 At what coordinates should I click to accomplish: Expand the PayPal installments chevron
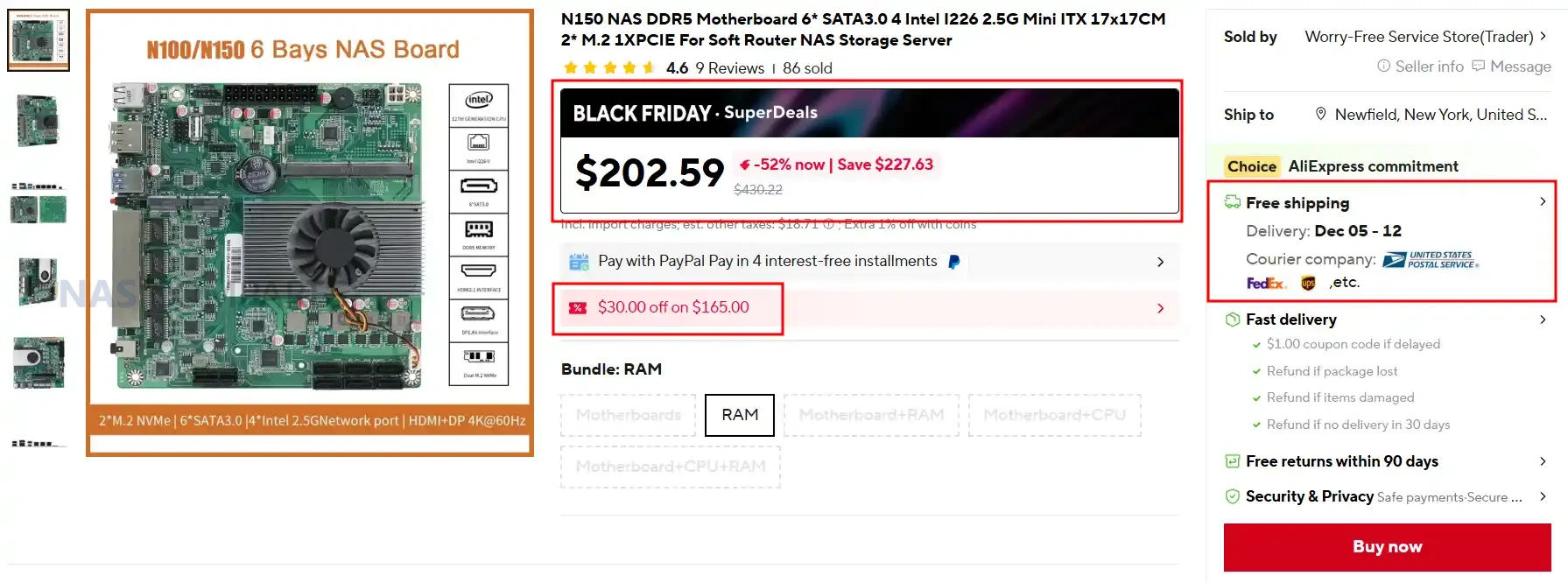click(1161, 262)
